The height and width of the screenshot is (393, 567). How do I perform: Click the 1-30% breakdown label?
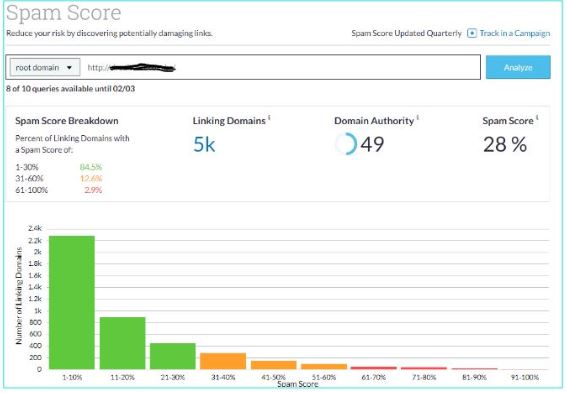pyautogui.click(x=27, y=167)
